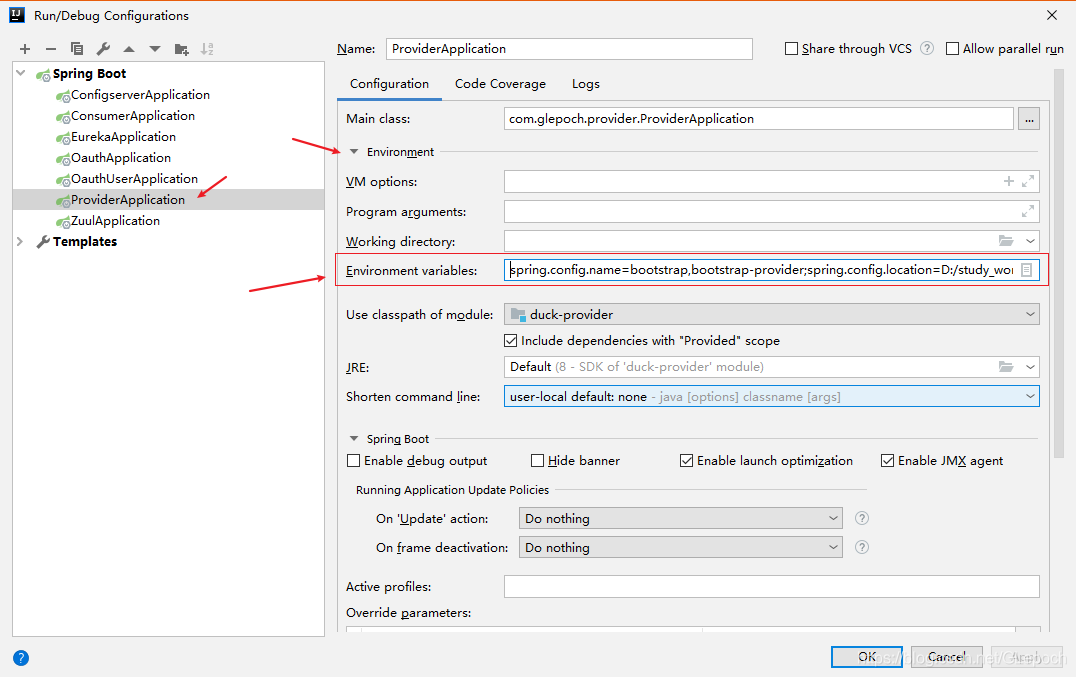Remove the selected configuration with the minus icon
The height and width of the screenshot is (677, 1076).
(51, 49)
